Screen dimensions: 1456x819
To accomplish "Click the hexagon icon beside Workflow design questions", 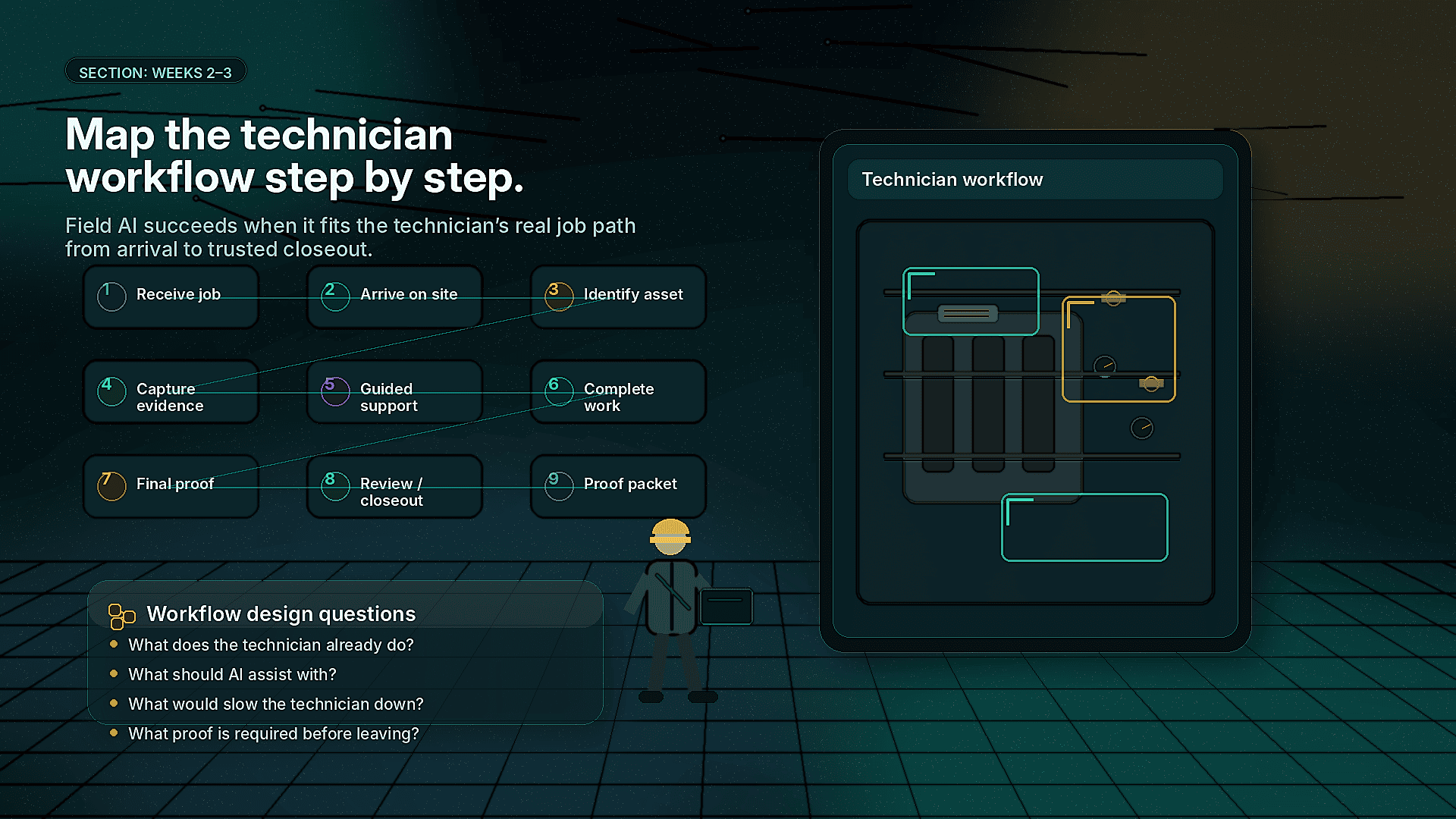I will 121,617.
